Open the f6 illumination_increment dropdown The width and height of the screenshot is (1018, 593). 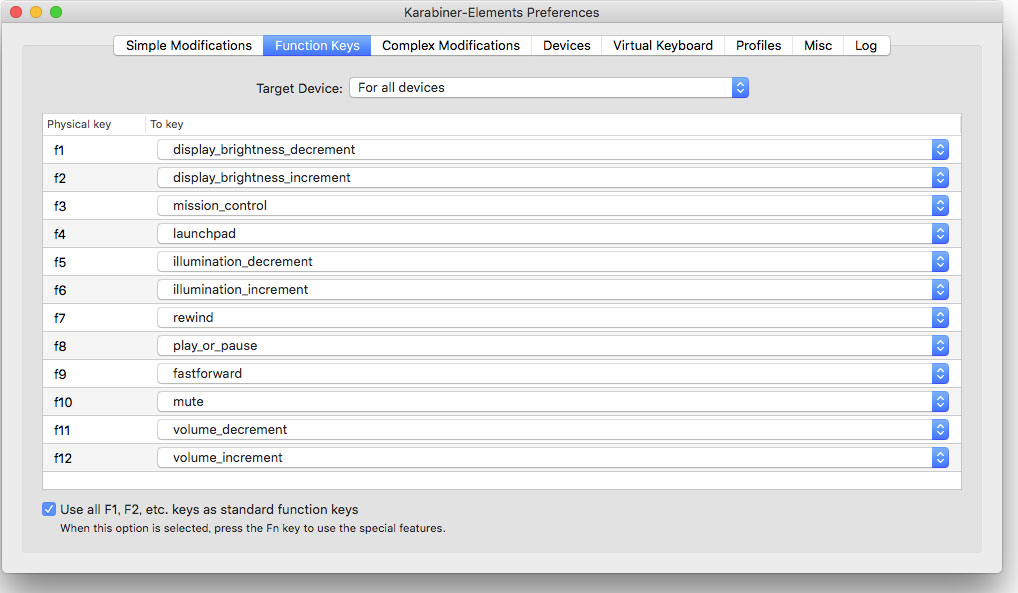552,289
